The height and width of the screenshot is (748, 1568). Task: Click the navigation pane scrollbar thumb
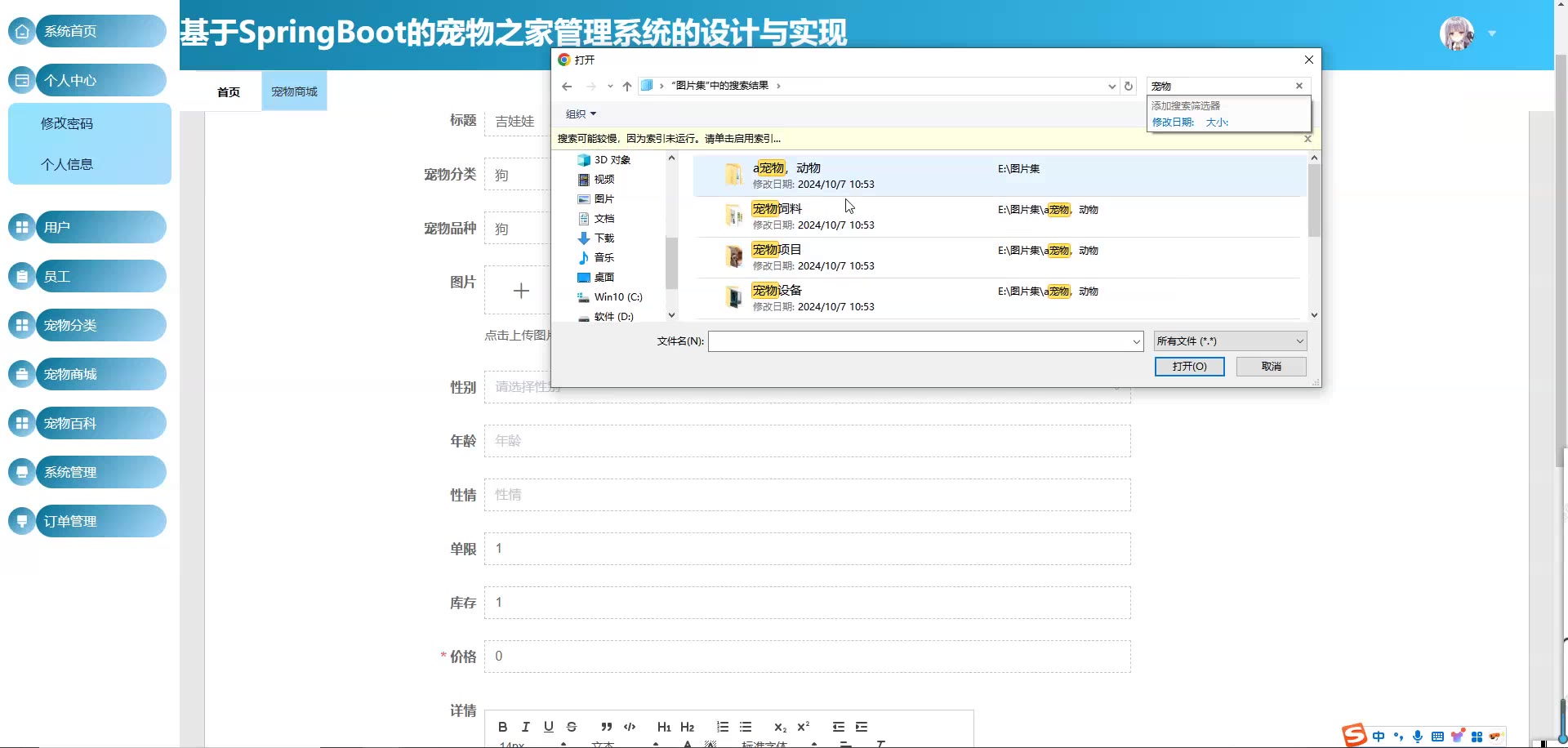tap(671, 263)
